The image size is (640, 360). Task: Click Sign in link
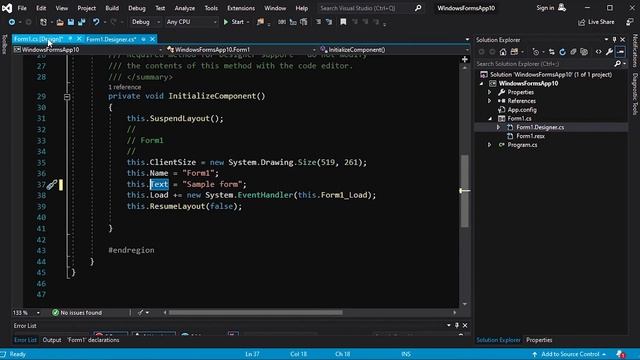point(545,8)
